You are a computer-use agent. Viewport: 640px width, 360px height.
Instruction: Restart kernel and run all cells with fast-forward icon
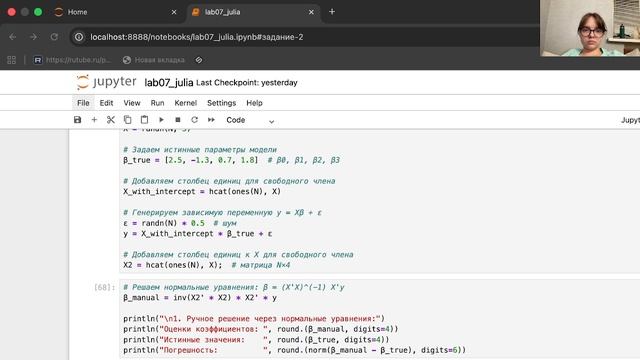tap(211, 120)
